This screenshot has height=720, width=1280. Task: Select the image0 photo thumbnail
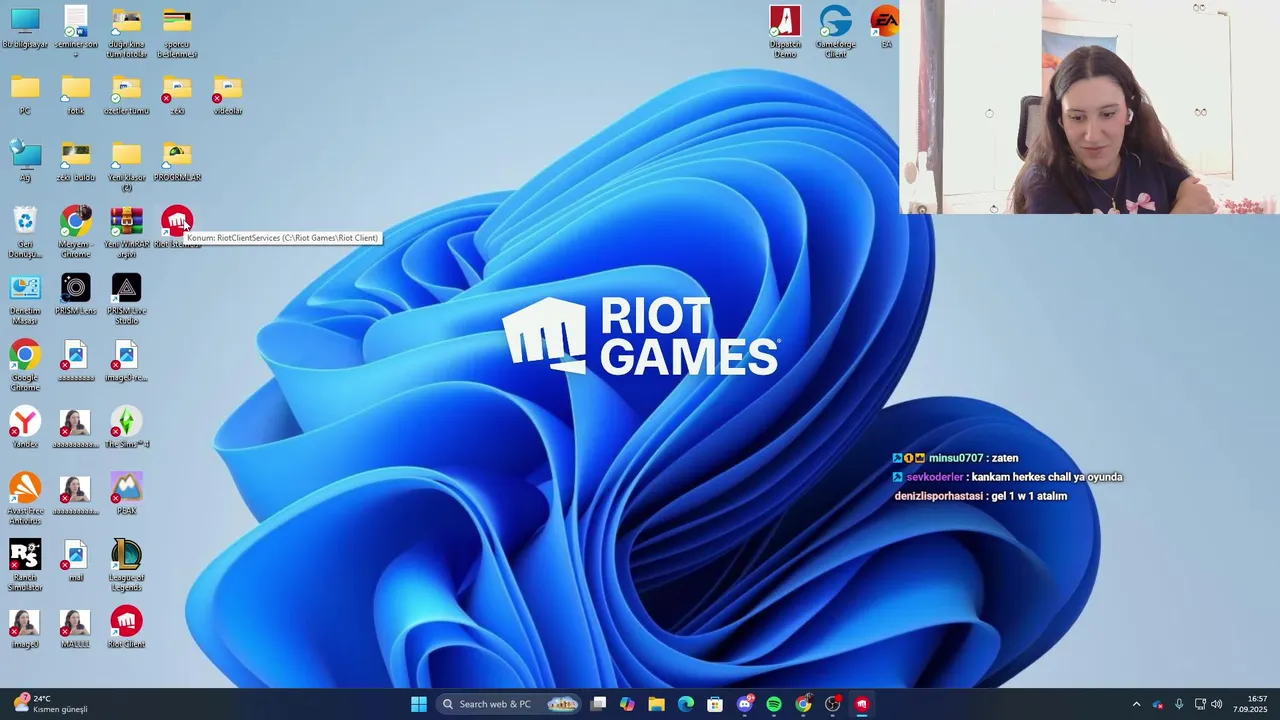click(25, 627)
